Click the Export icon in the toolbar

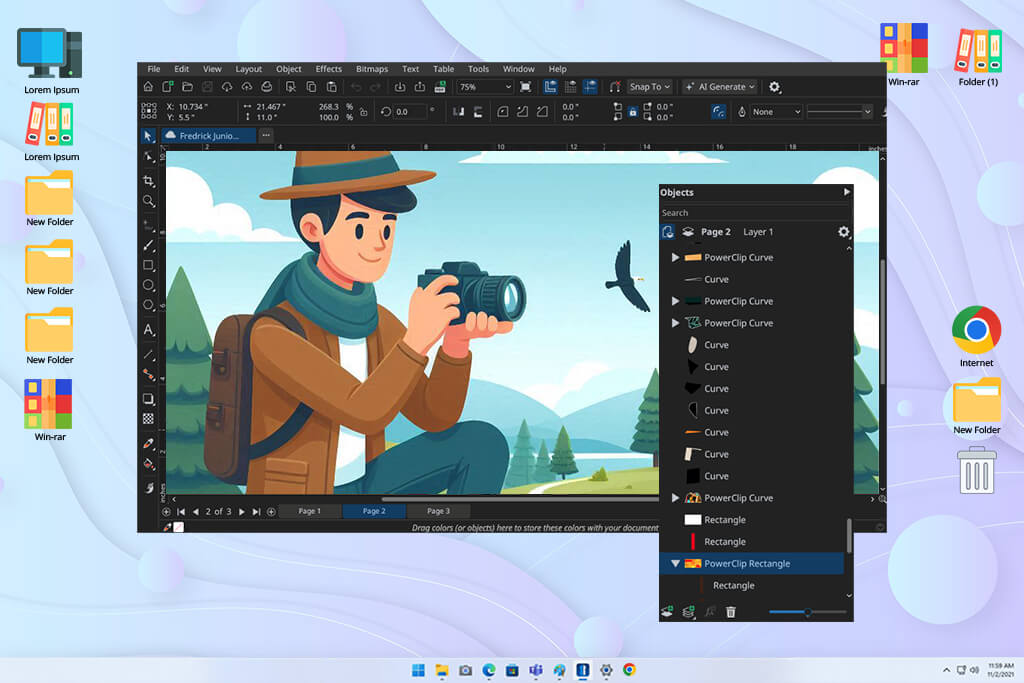tap(419, 87)
